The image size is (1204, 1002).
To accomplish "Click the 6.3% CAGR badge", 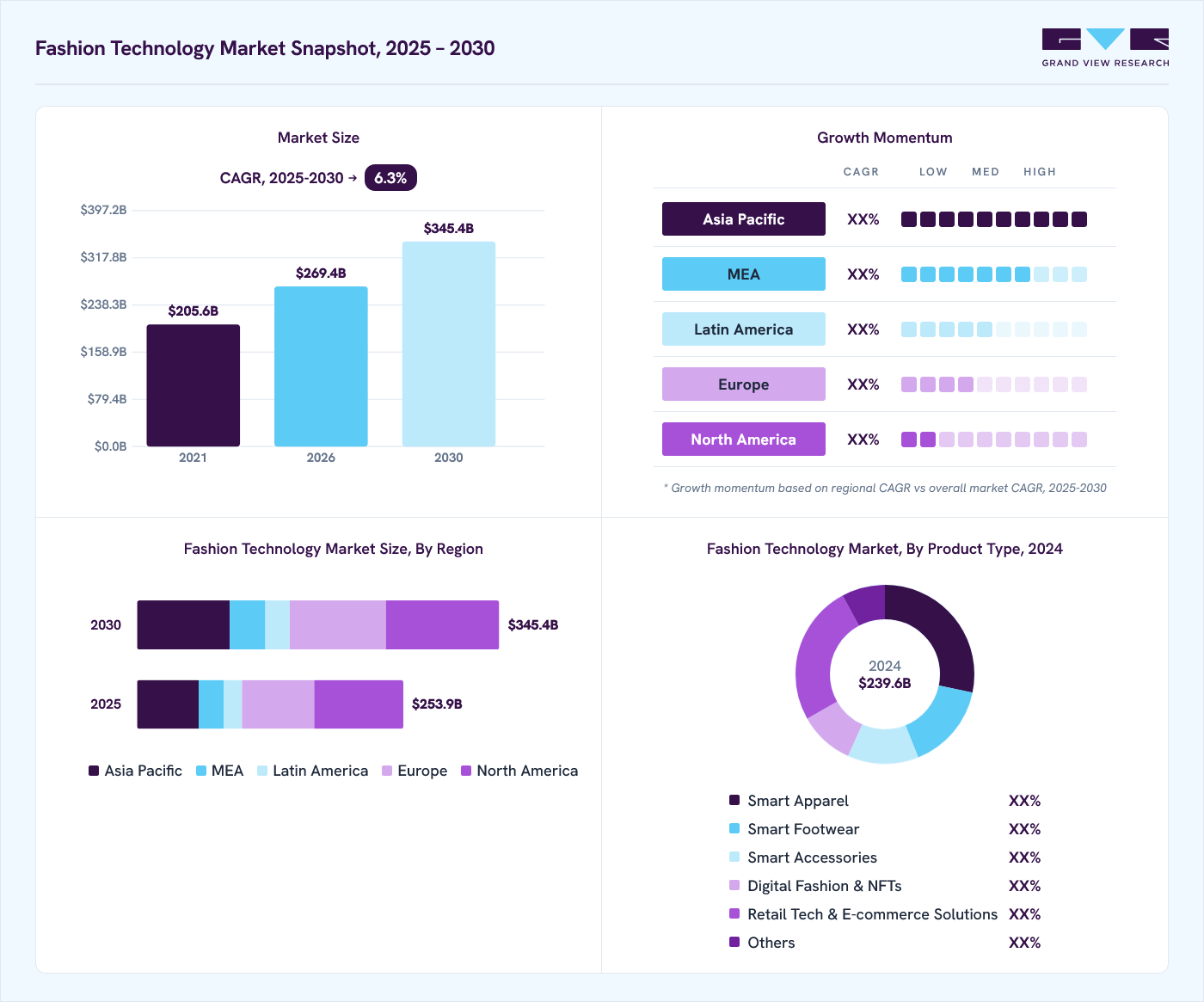I will [390, 178].
